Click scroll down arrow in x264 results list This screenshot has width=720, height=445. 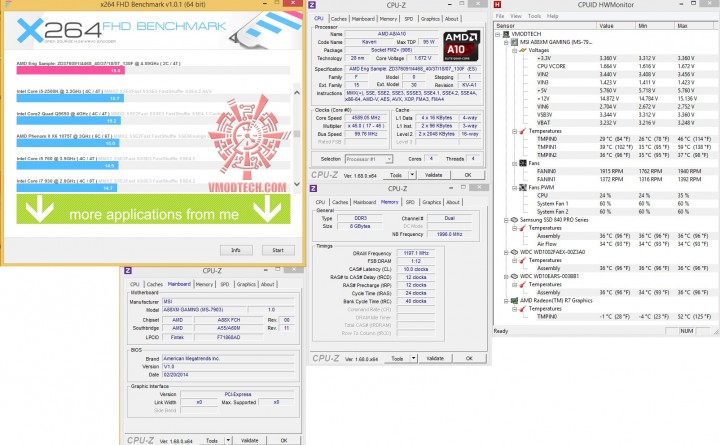[297, 184]
